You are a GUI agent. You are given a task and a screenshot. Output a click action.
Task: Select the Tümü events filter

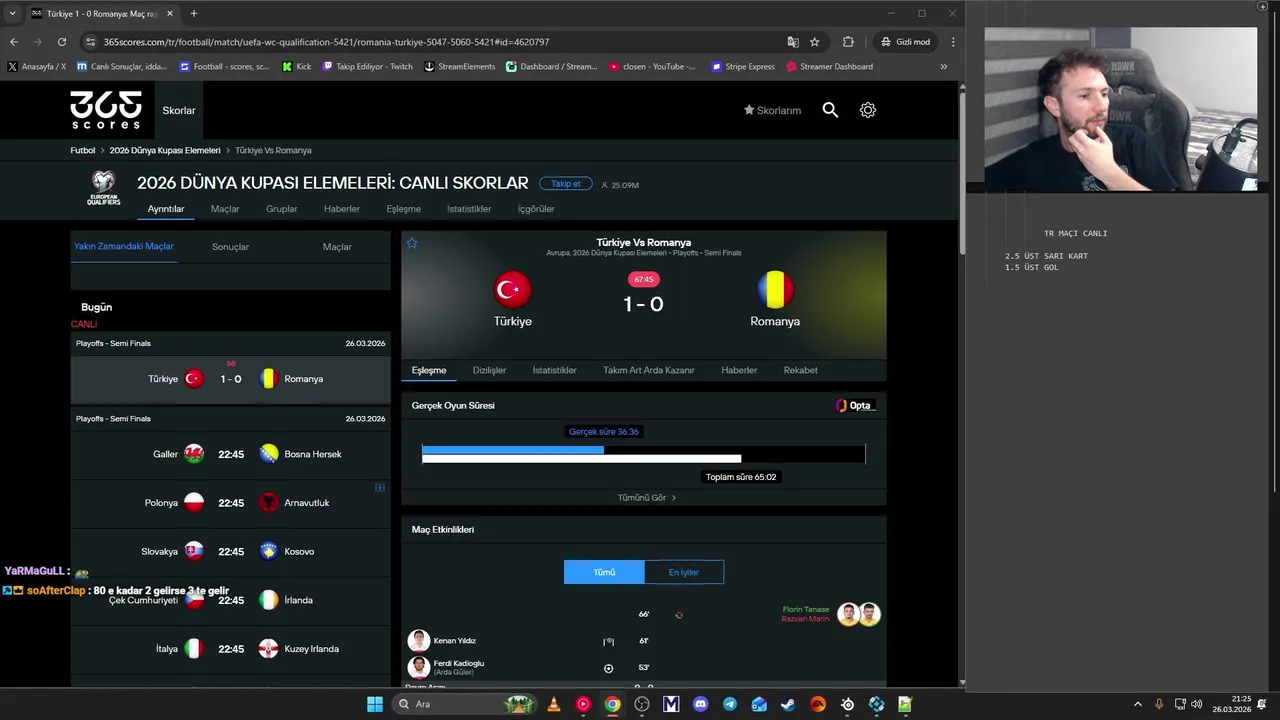(604, 572)
